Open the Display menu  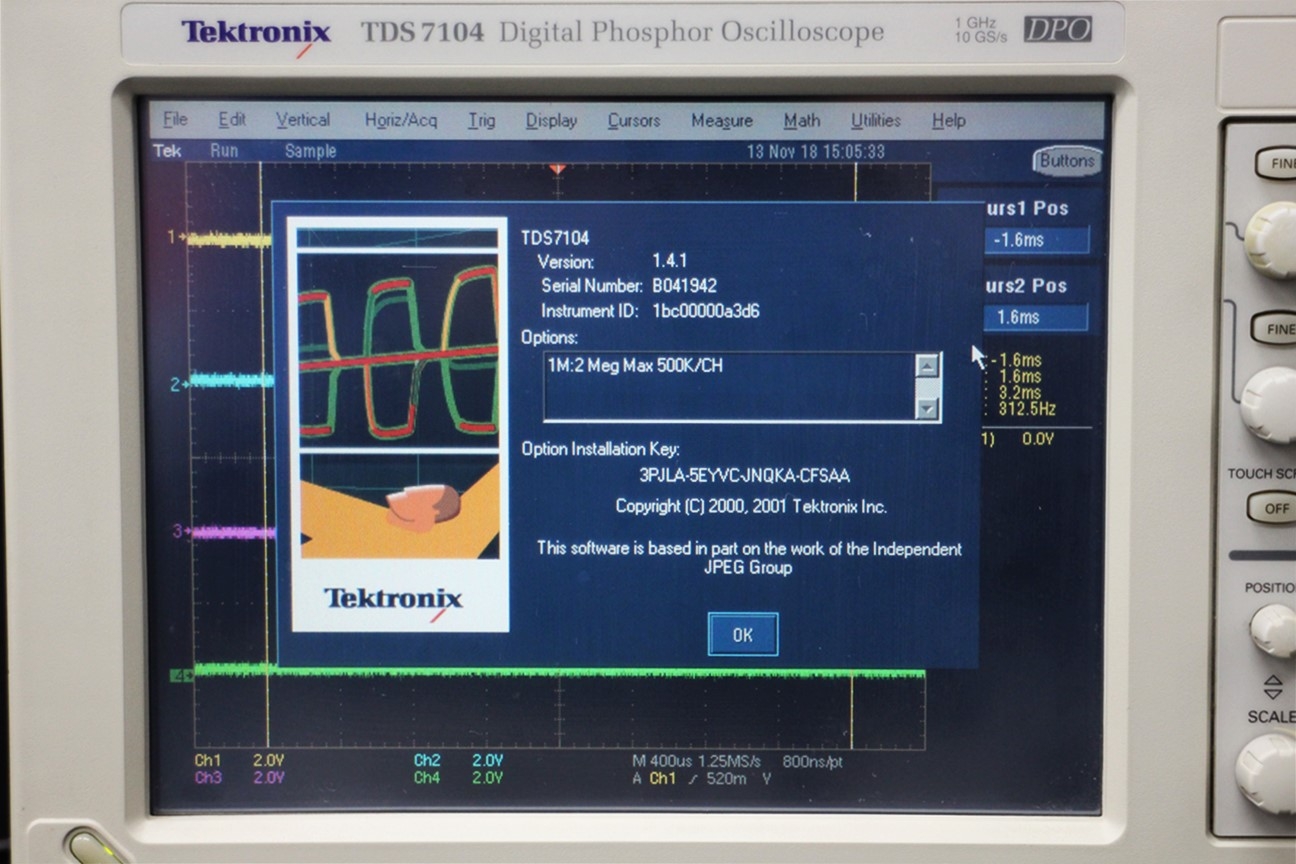551,120
